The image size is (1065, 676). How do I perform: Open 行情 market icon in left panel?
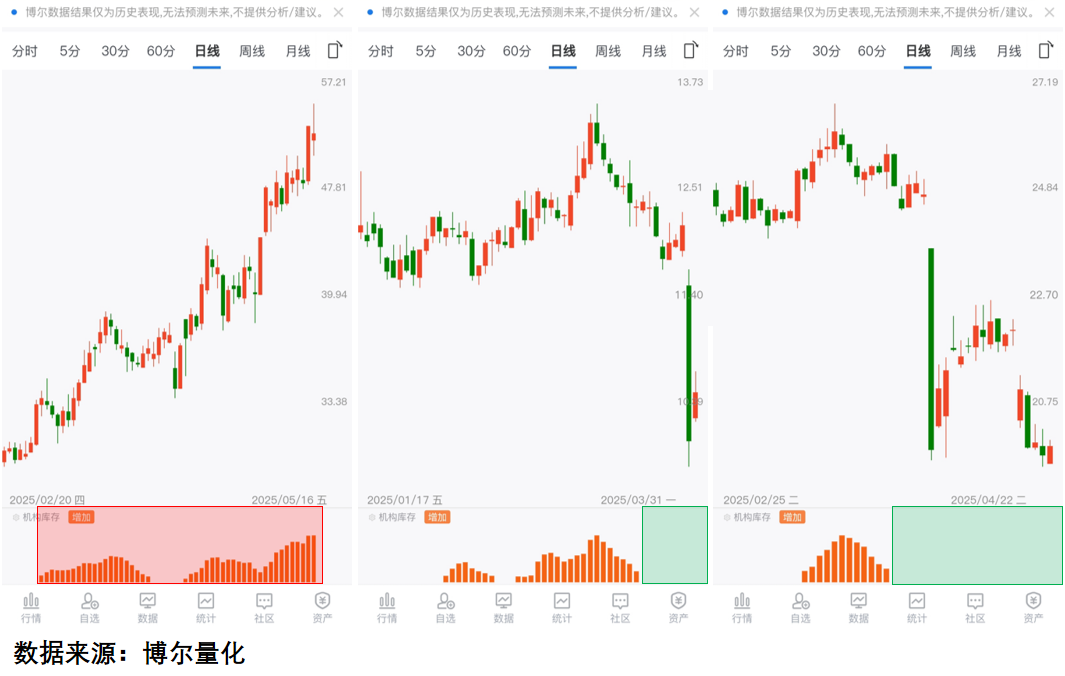[31, 606]
